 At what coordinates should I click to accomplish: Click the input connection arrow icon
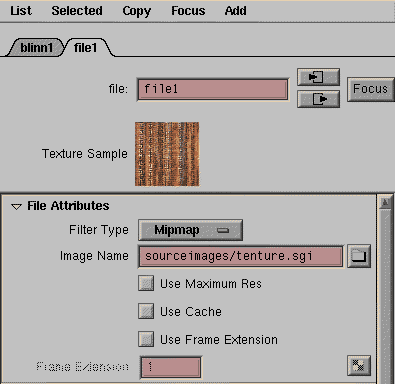click(318, 77)
